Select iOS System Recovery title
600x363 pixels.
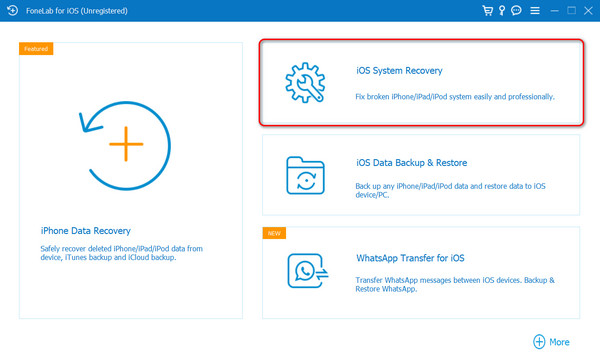coord(399,71)
